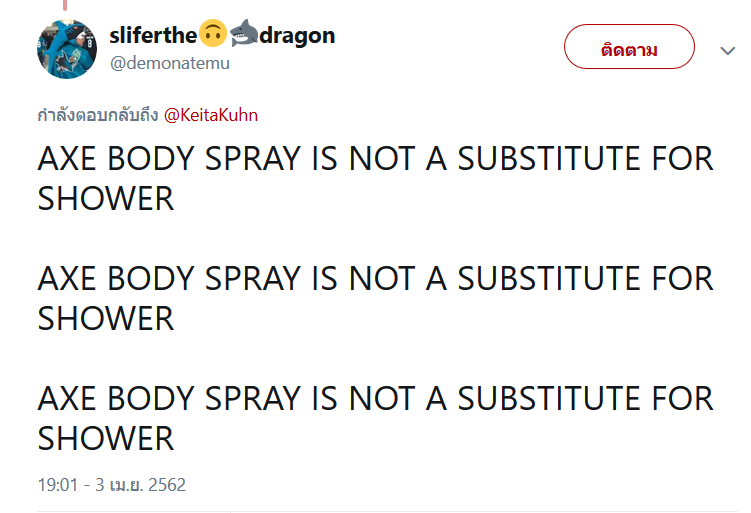Click the last SHOWER word in the tweet

(106, 439)
